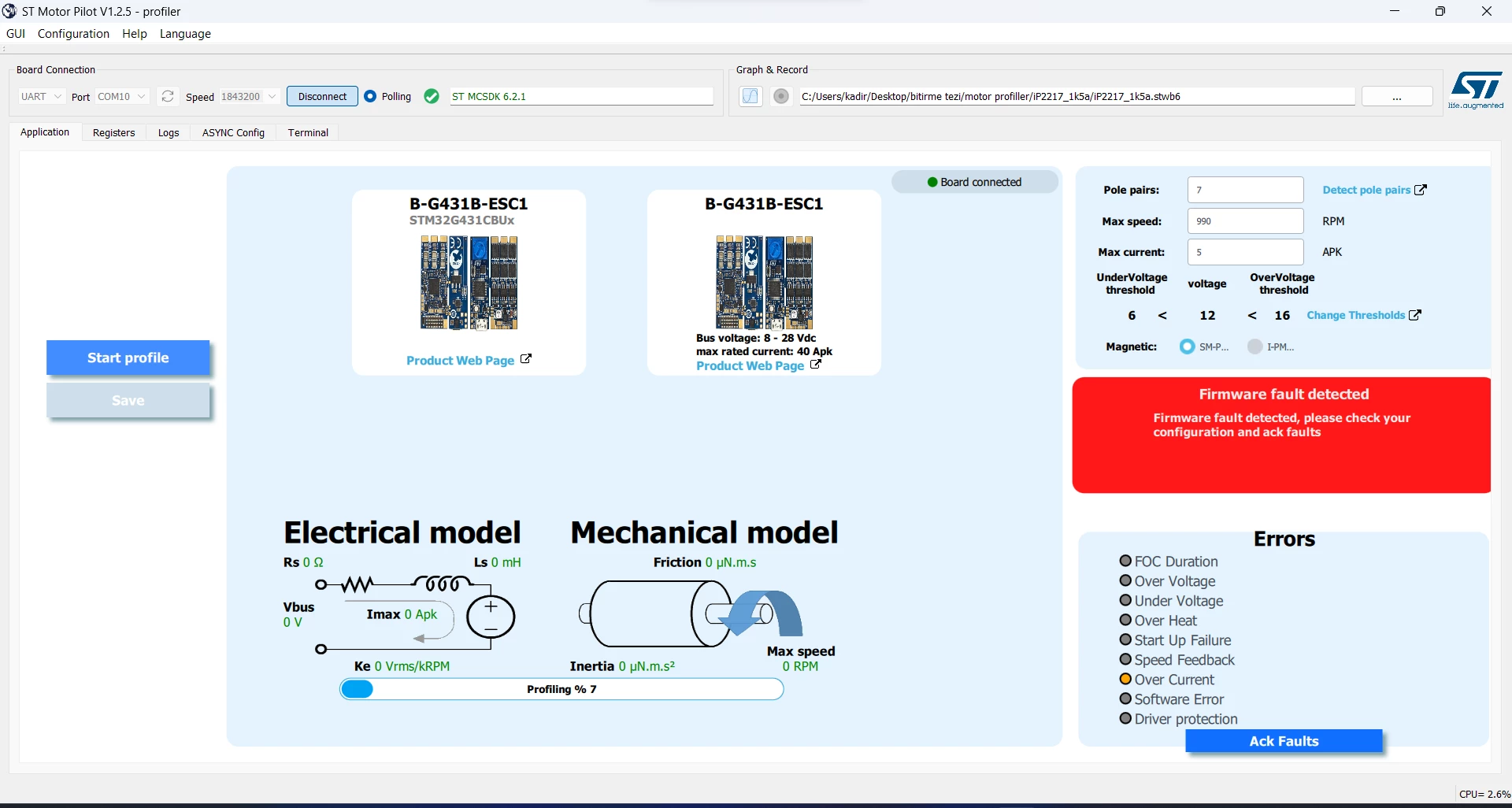Select the I-PMSM magnetic option

click(1255, 347)
